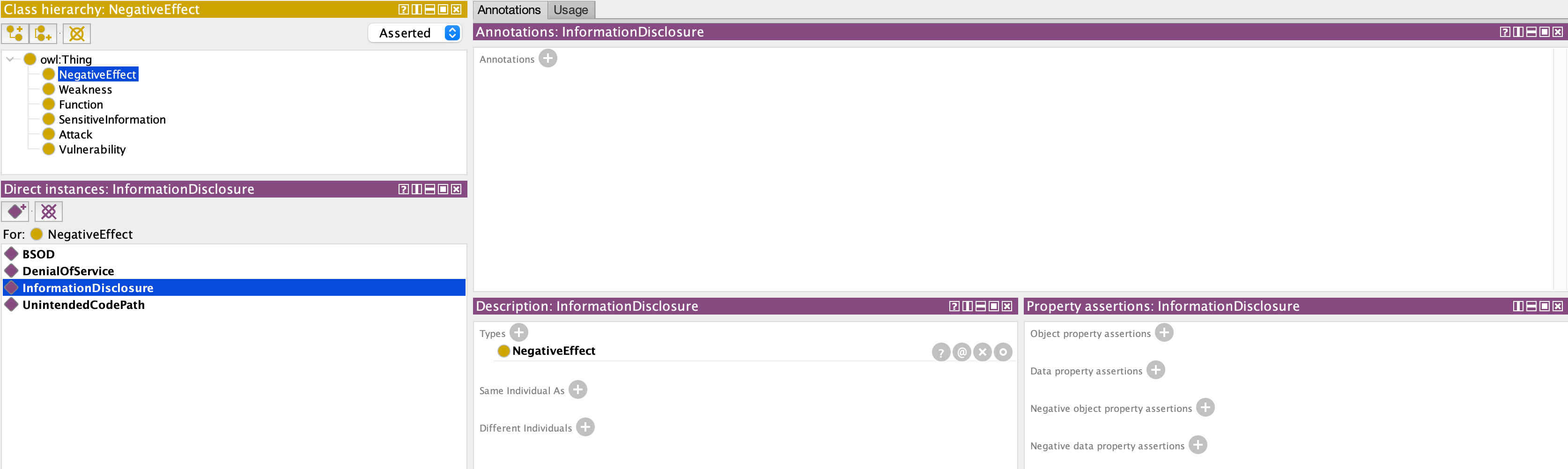Switch to the Usage tab
1568x469 pixels.
pos(570,10)
